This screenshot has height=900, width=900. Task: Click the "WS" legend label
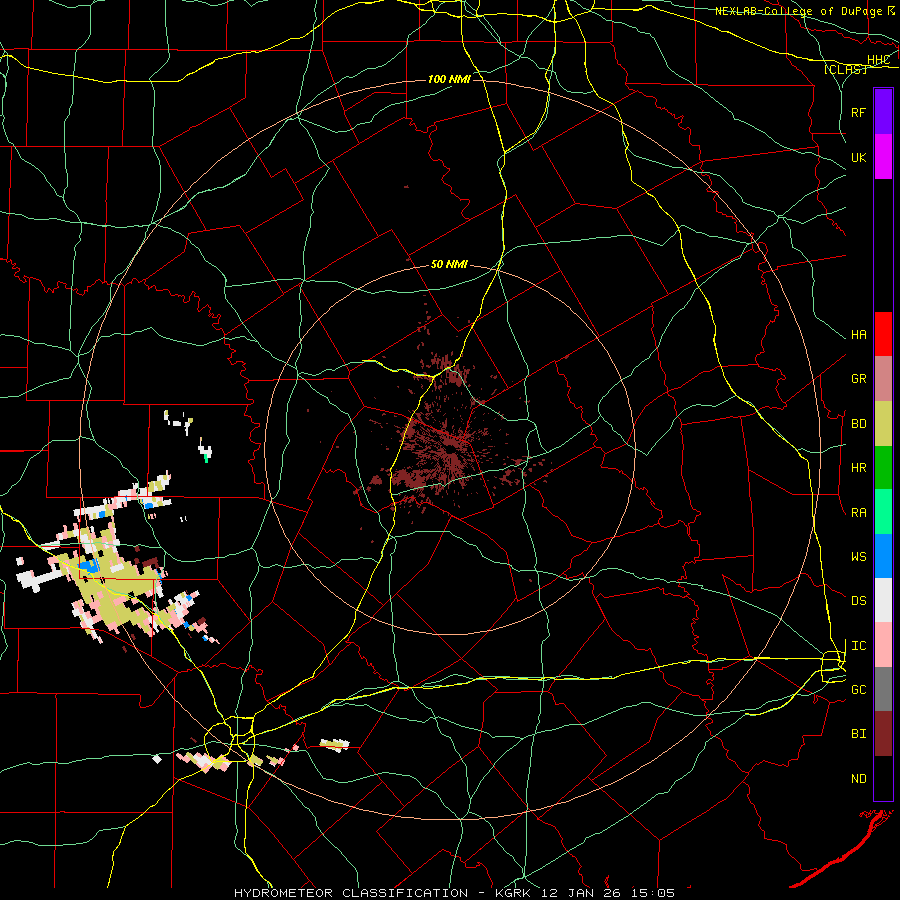coord(858,557)
